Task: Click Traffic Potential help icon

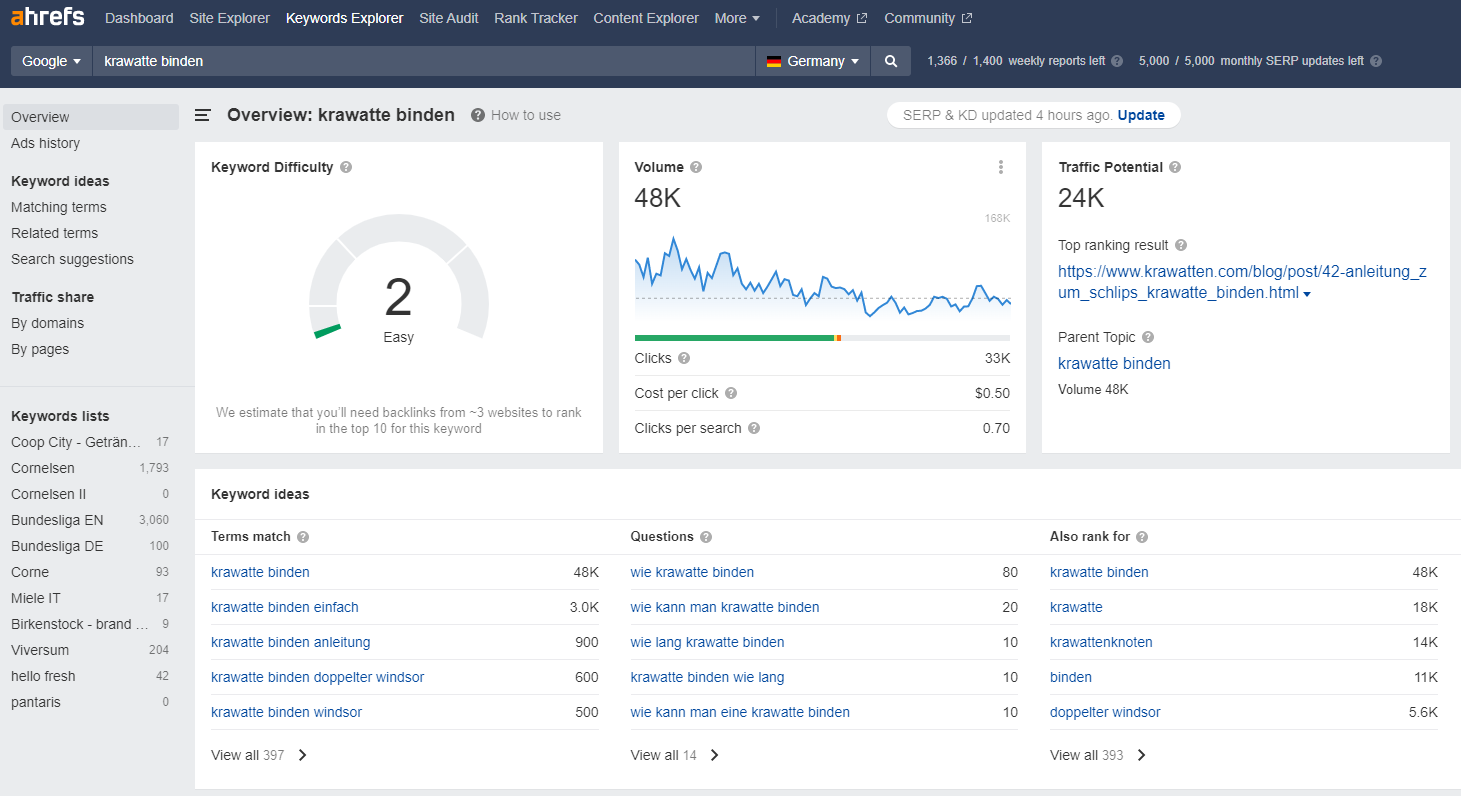Action: tap(1175, 167)
